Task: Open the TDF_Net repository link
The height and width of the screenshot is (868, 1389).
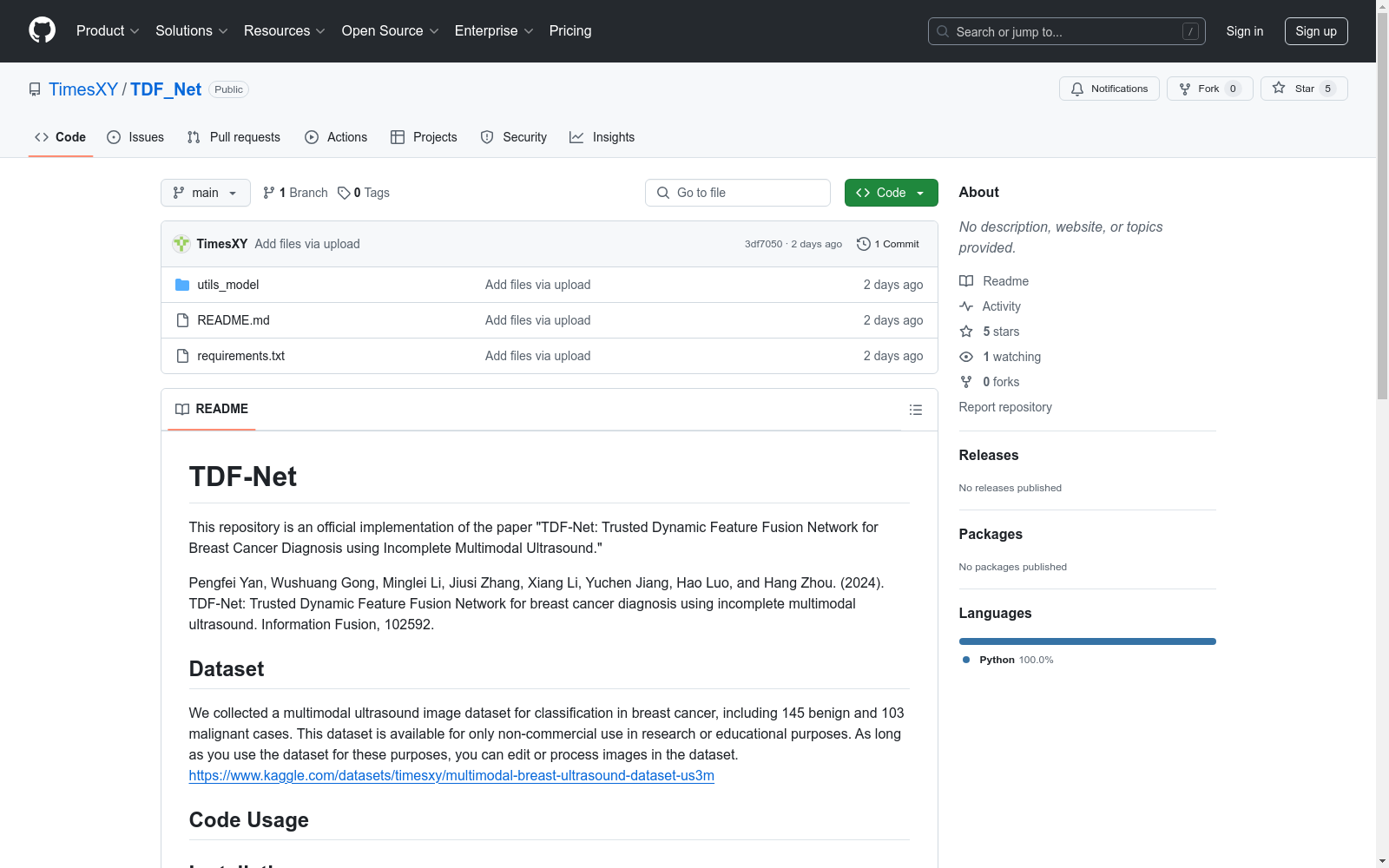Action: pos(166,89)
